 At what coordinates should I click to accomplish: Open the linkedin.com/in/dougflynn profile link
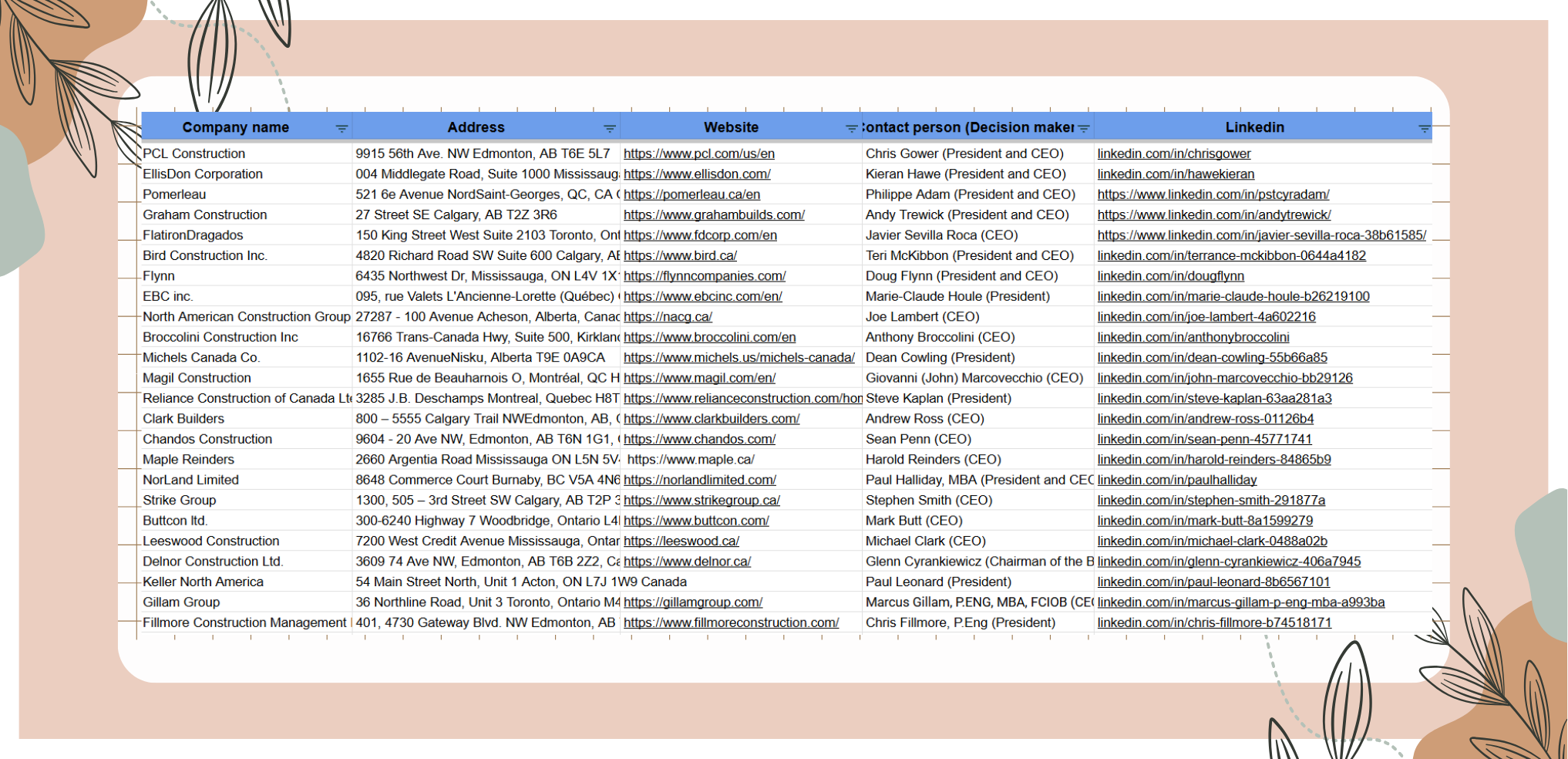coord(1171,276)
